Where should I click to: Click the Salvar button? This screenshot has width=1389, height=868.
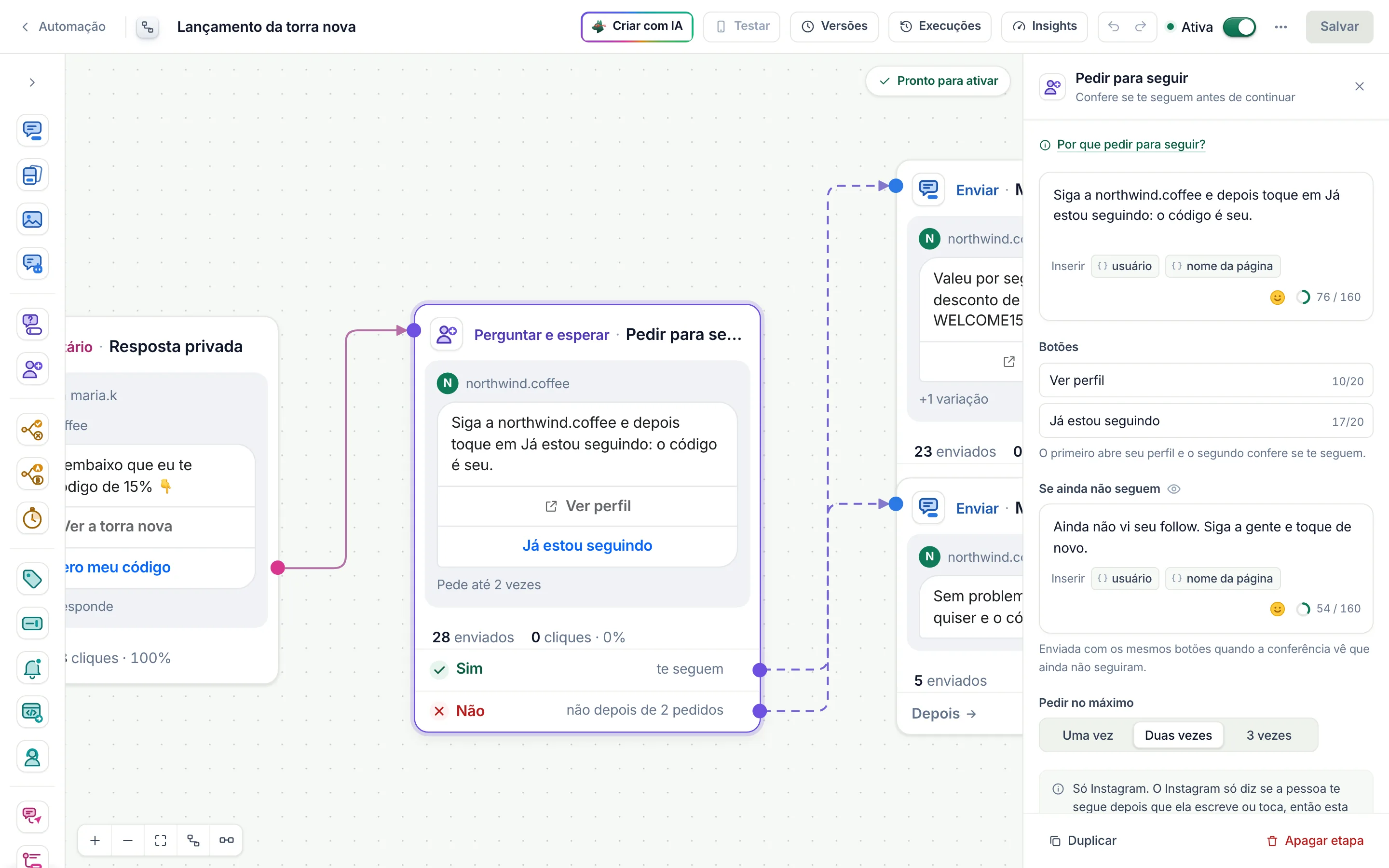point(1339,27)
